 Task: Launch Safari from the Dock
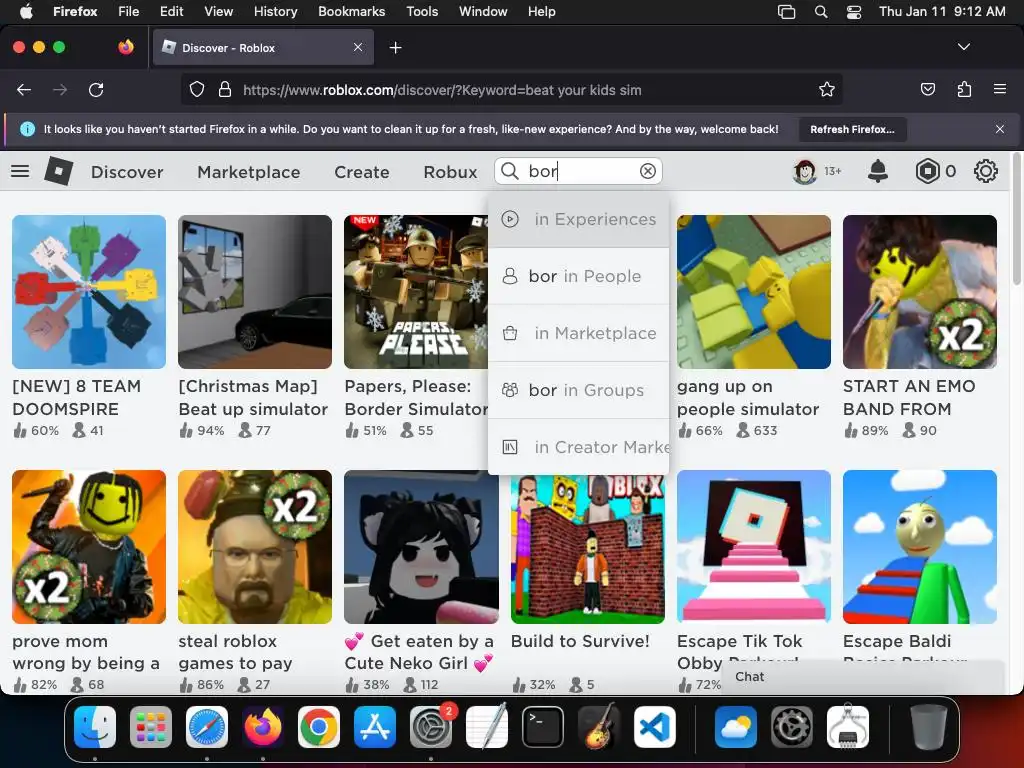tap(207, 727)
